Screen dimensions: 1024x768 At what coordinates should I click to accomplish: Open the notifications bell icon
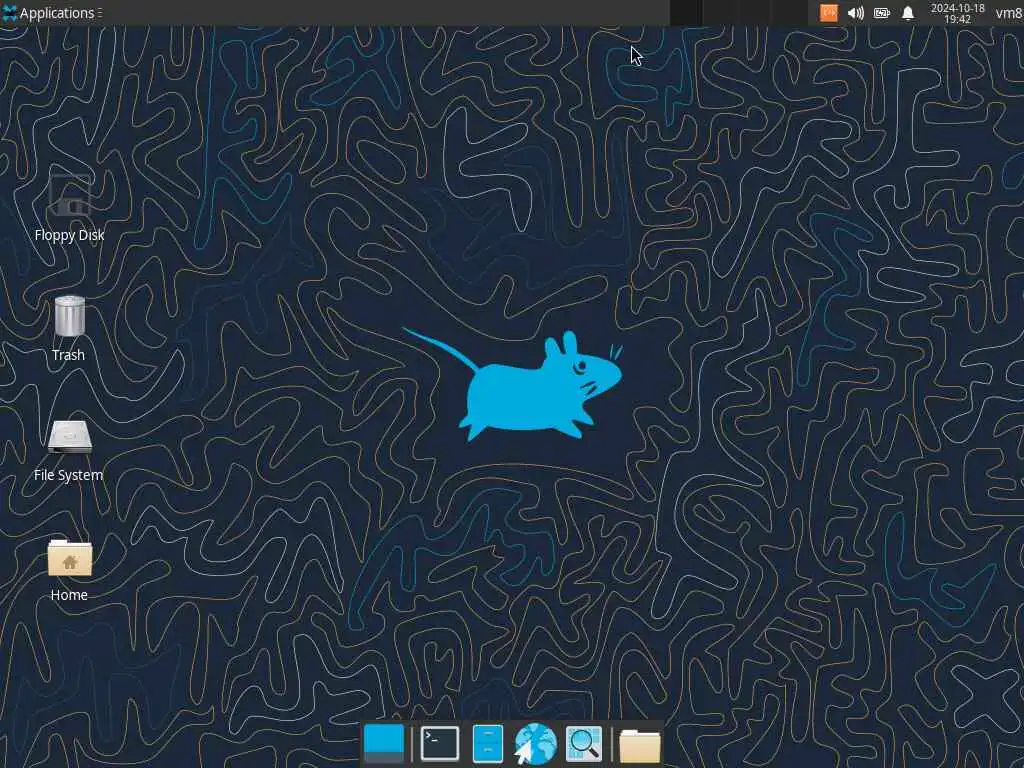click(908, 12)
